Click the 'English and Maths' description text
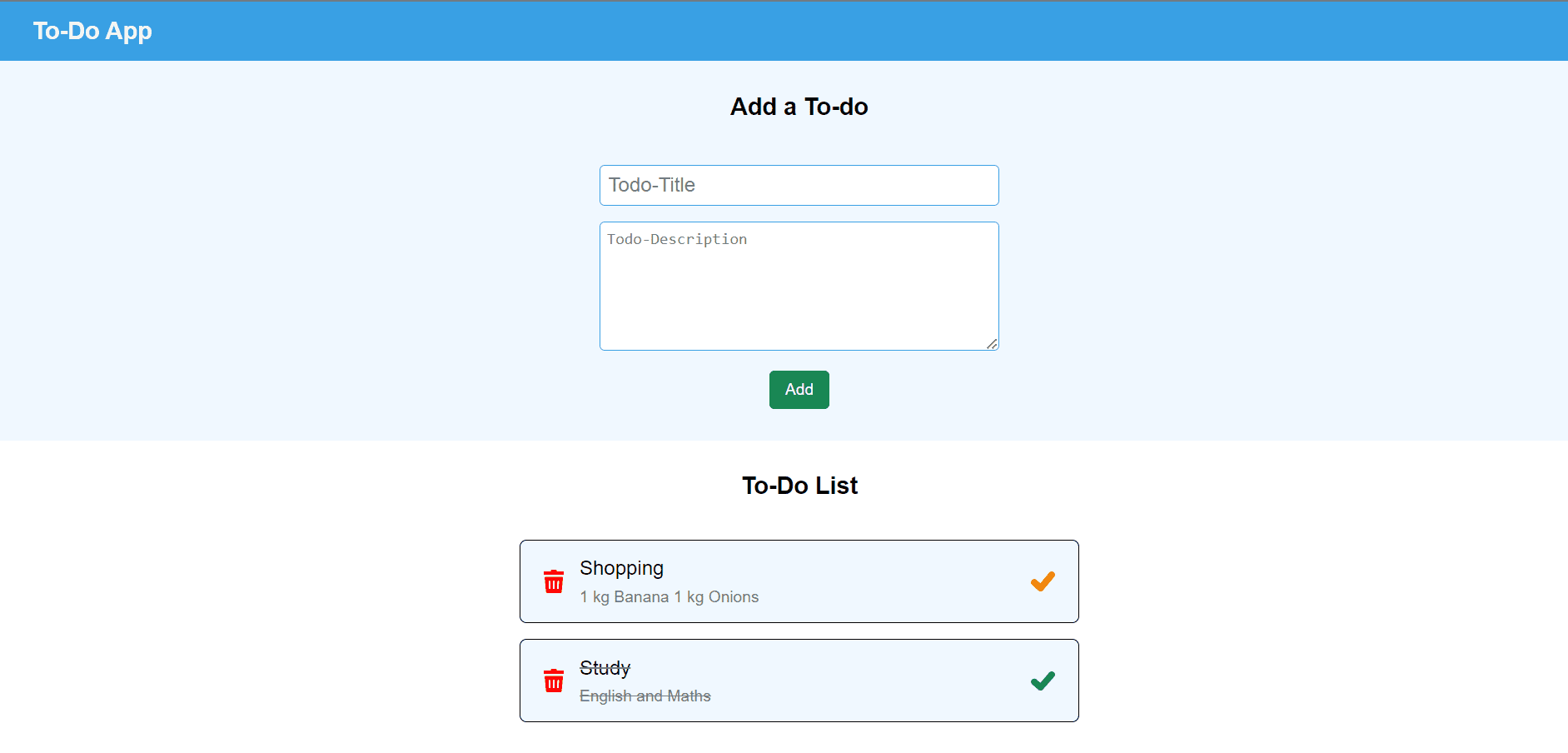This screenshot has width=1568, height=753. click(645, 696)
